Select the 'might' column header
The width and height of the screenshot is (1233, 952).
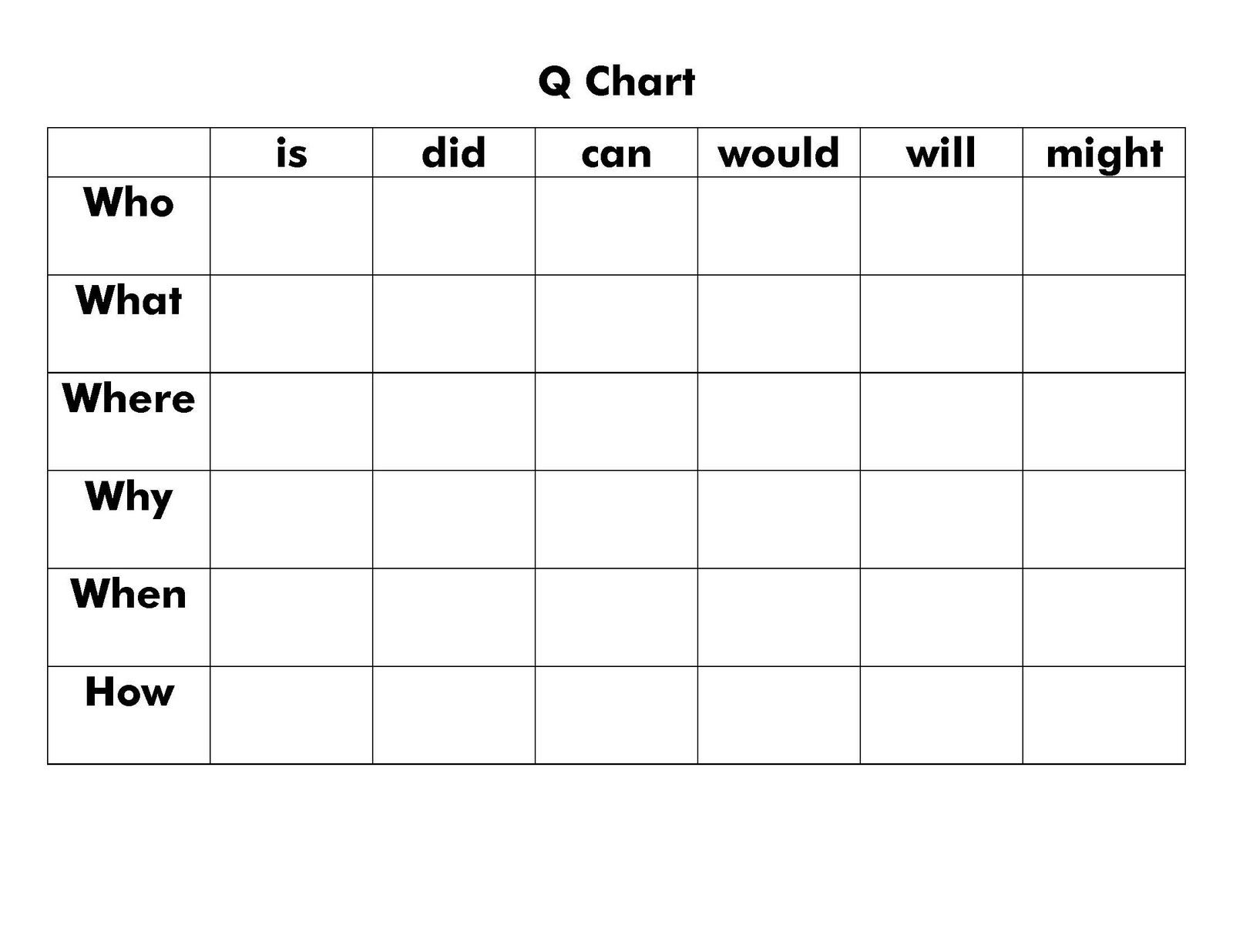[x=1104, y=154]
